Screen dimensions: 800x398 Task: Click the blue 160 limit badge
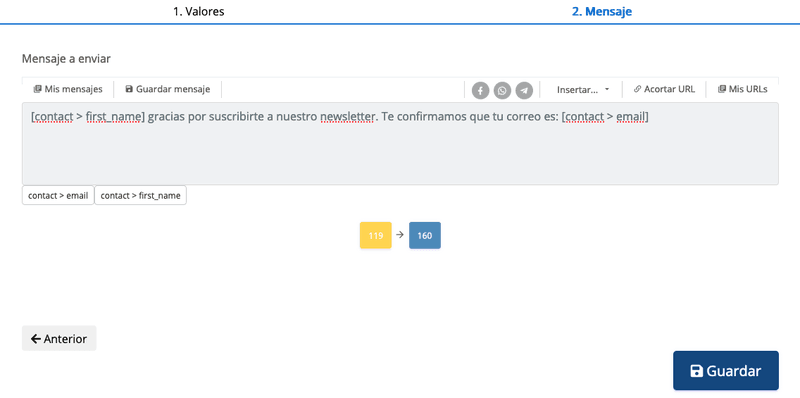click(x=425, y=236)
